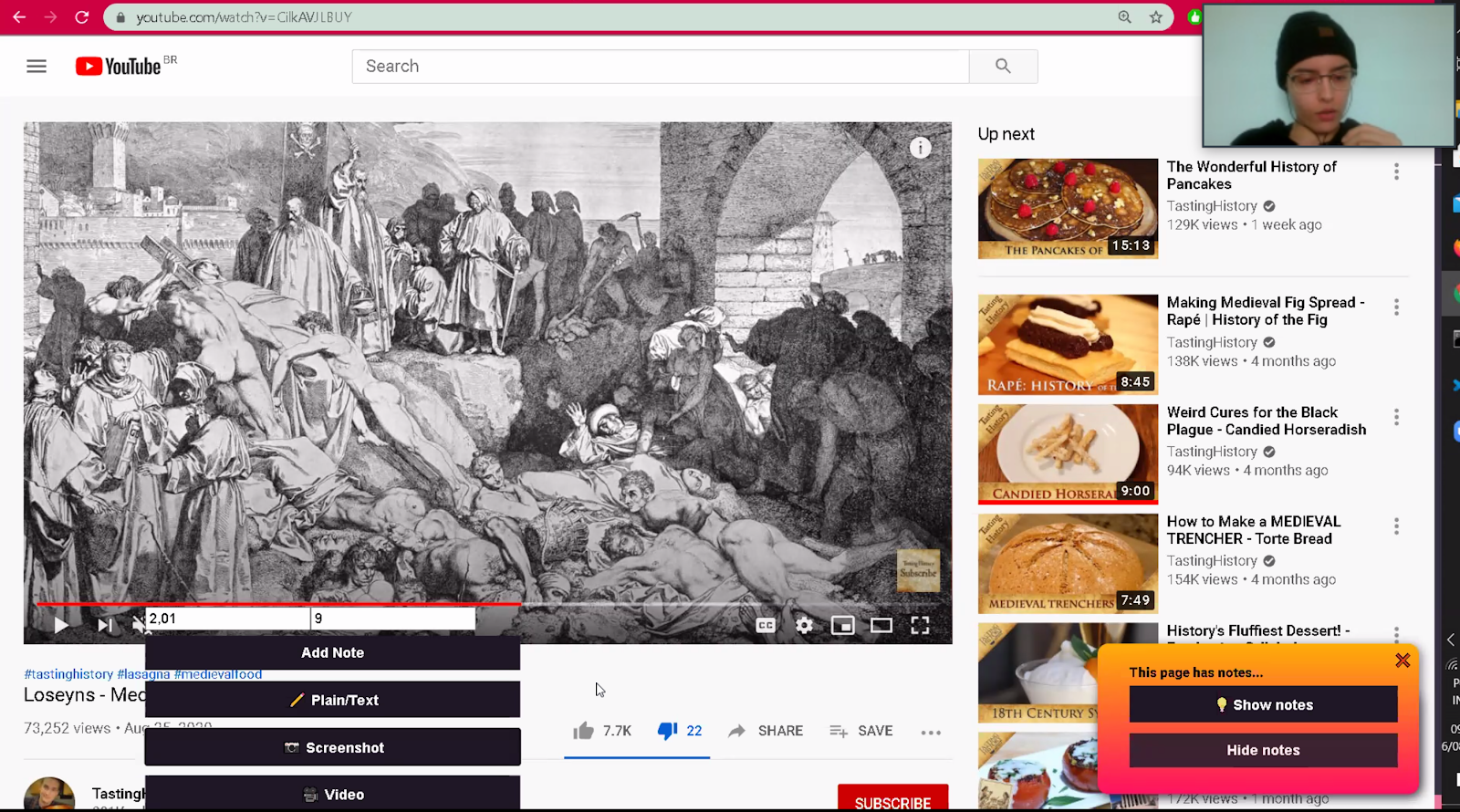Unmute the video speaker icon

[x=139, y=625]
